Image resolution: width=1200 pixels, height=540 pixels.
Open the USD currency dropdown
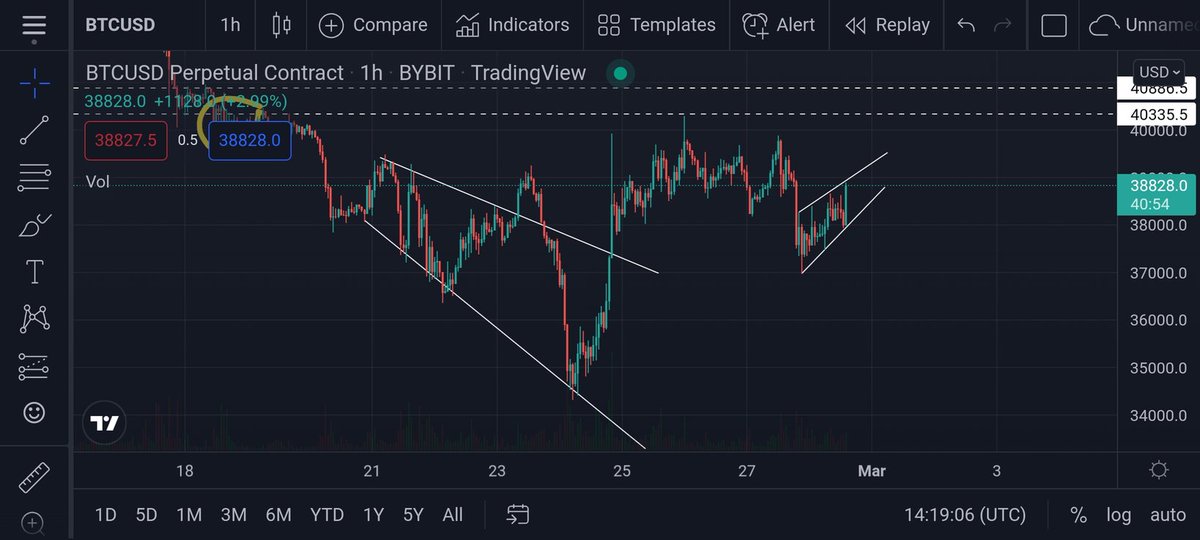[x=1160, y=72]
